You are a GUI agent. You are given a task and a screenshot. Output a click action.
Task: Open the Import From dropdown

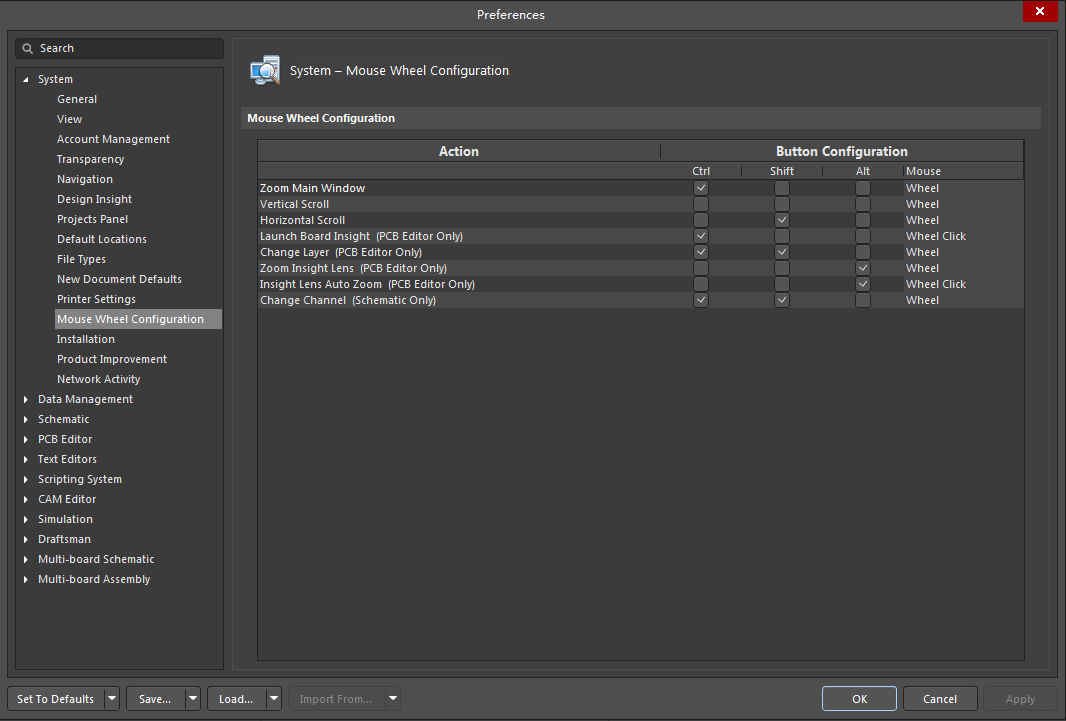[x=392, y=699]
